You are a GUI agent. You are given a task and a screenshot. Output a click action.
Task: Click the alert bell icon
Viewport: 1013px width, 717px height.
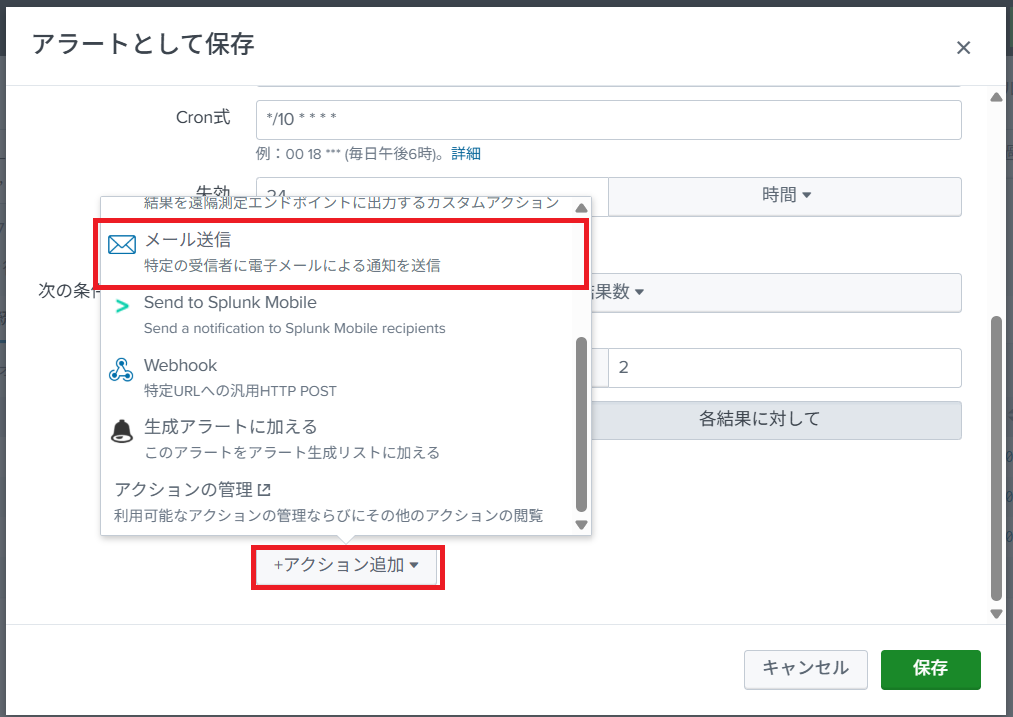(121, 432)
